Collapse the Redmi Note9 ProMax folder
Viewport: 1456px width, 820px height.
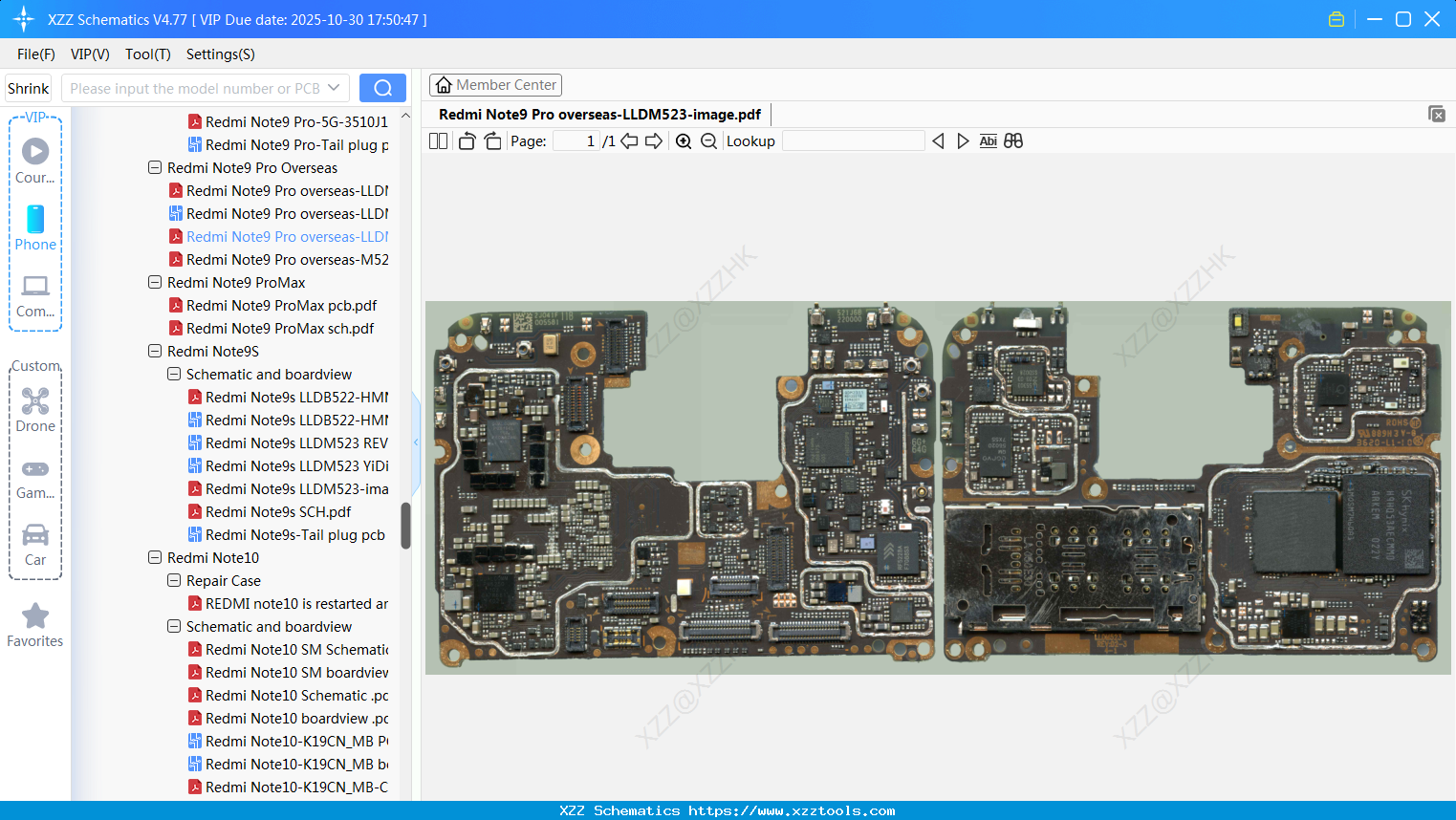click(x=155, y=282)
